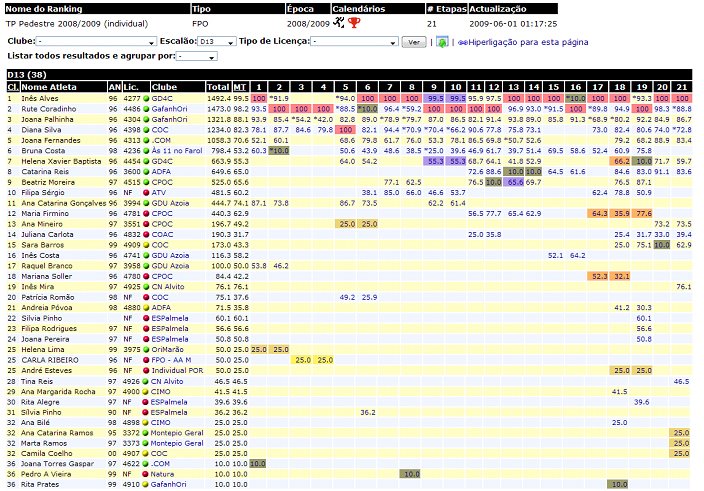Click athlete name Ana Catarina Gonçalves
Screen dimensions: 704x491
(63, 203)
